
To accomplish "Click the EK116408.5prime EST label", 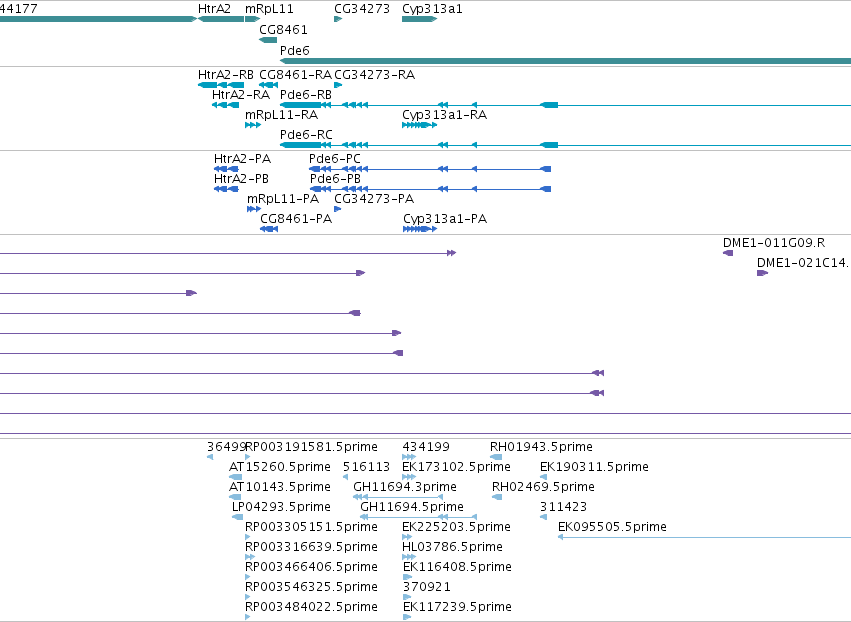I will [x=458, y=567].
